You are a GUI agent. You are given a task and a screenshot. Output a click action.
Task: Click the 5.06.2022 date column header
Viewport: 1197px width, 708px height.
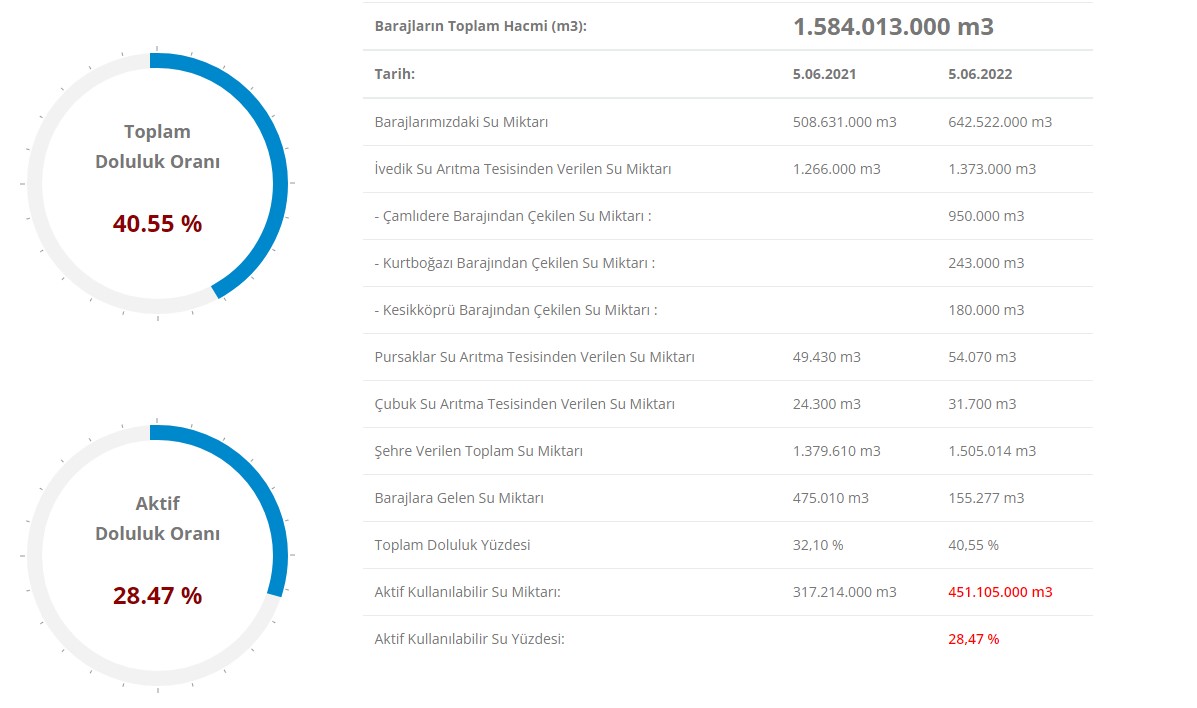[980, 75]
